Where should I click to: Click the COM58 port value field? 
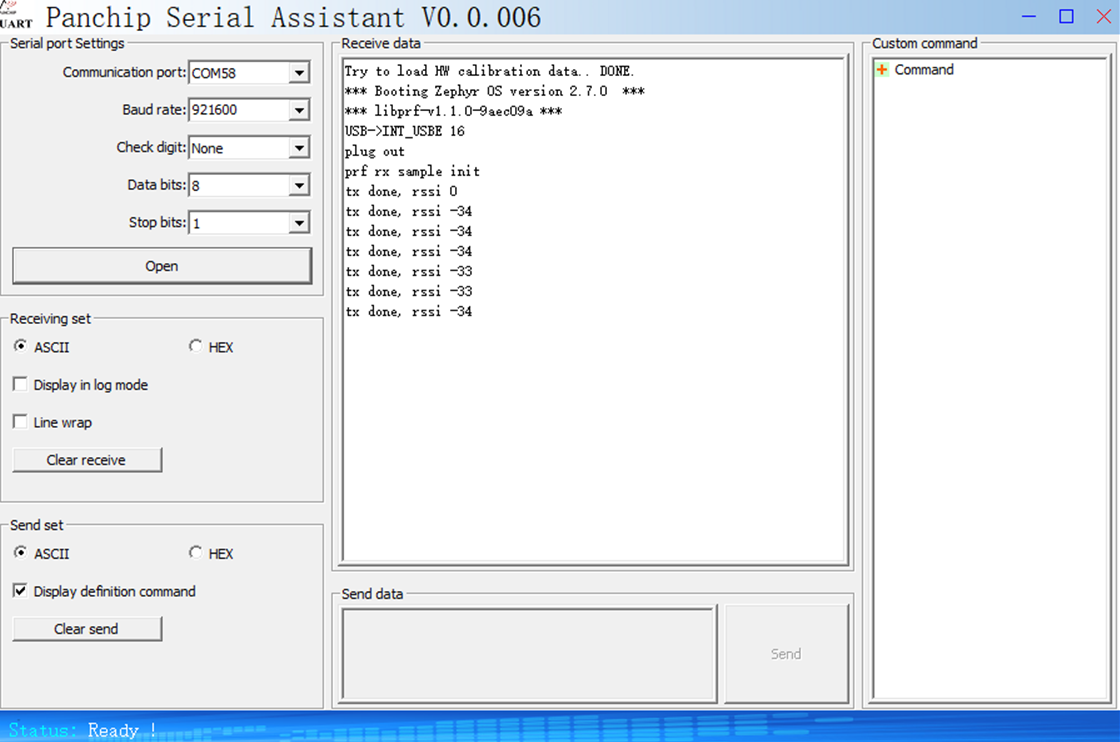240,73
